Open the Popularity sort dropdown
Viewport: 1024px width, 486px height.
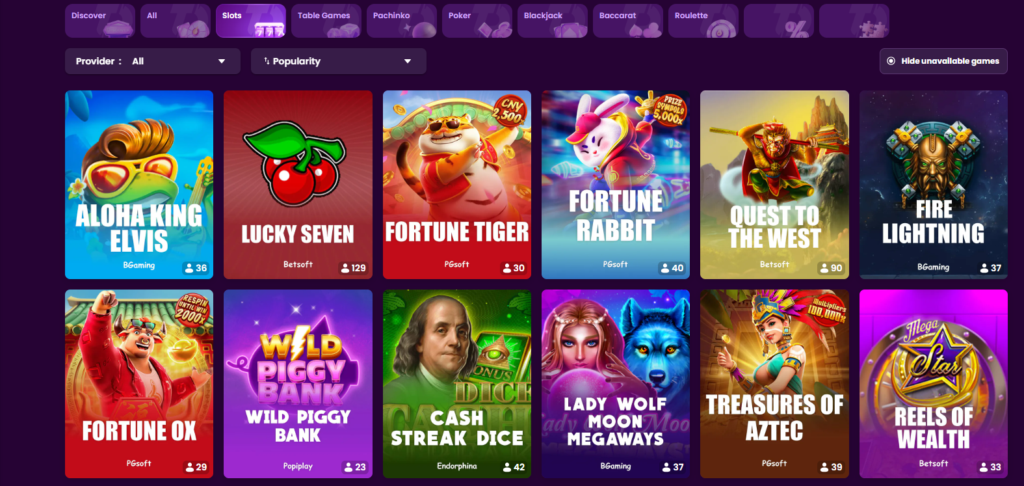coord(338,61)
